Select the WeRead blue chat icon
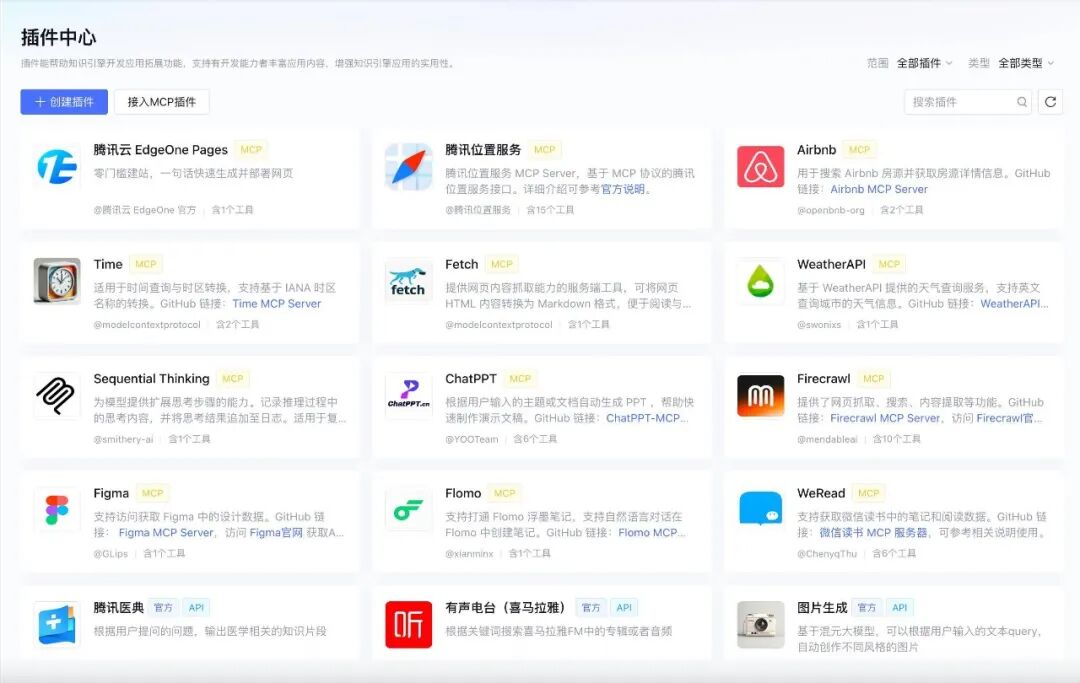The image size is (1080, 683). (760, 510)
